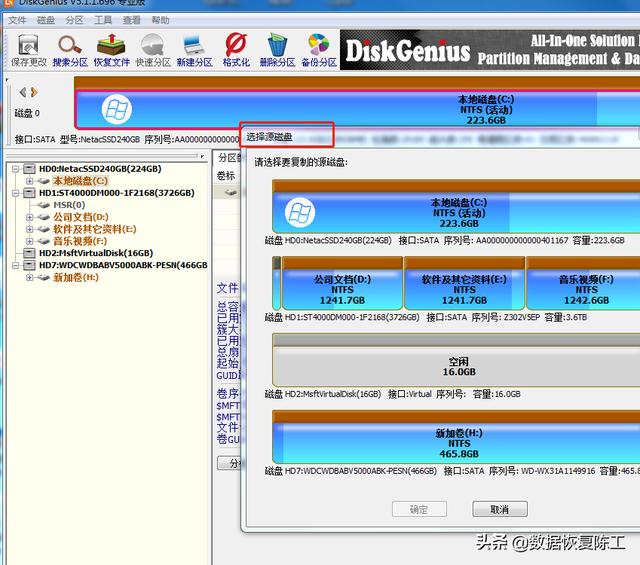The image size is (640, 565).
Task: Select 软件及其它资料(E:) label in disk tree
Action: [x=95, y=229]
